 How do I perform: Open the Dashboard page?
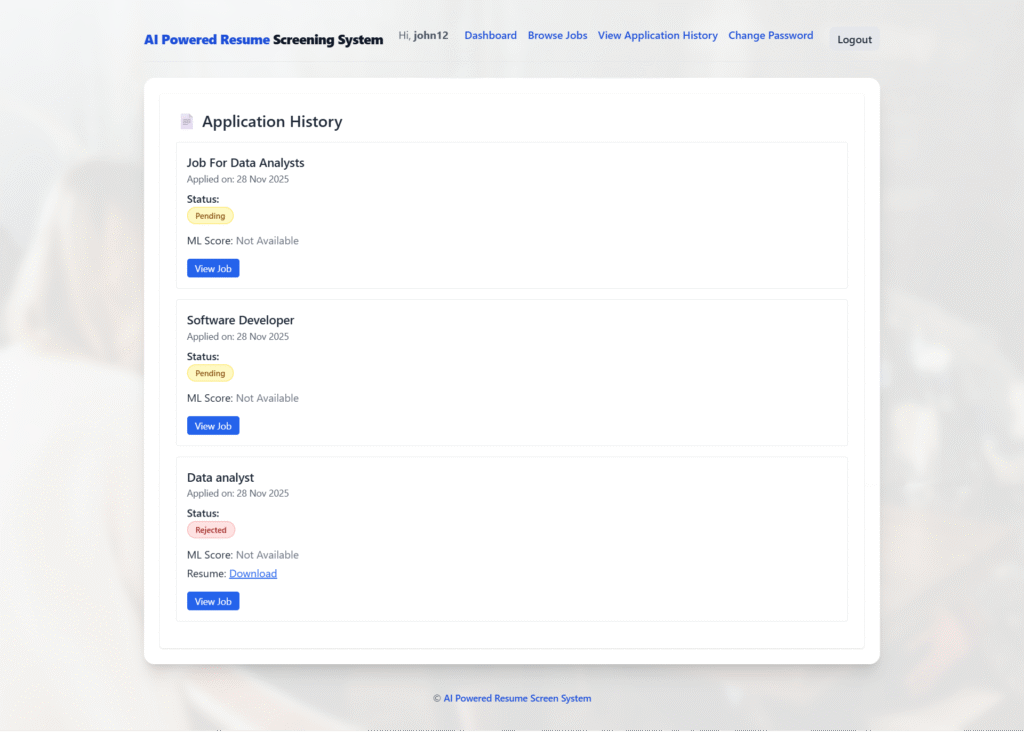coord(490,35)
